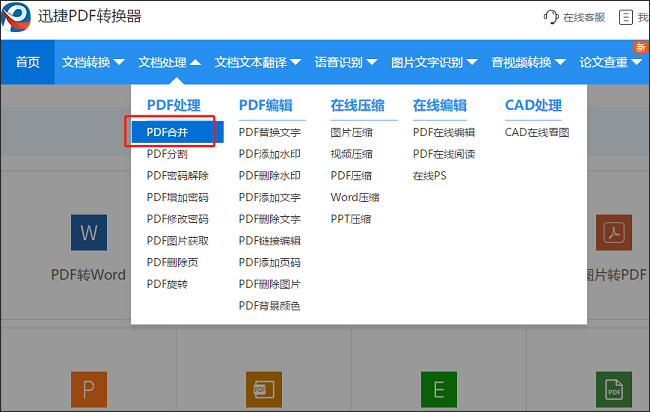Choose PDF密码解除 from the menu
Image resolution: width=650 pixels, height=412 pixels.
tap(177, 176)
